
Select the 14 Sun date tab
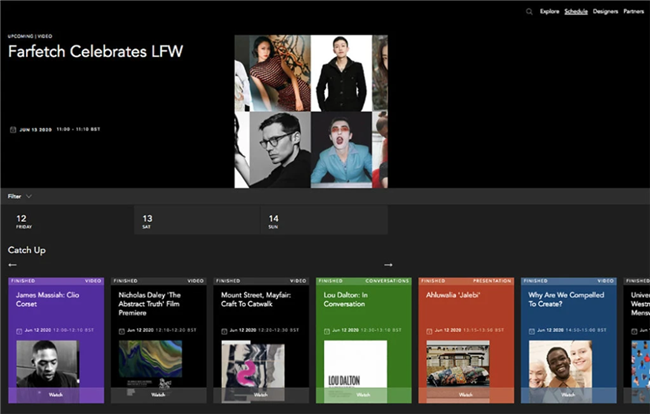(x=325, y=220)
